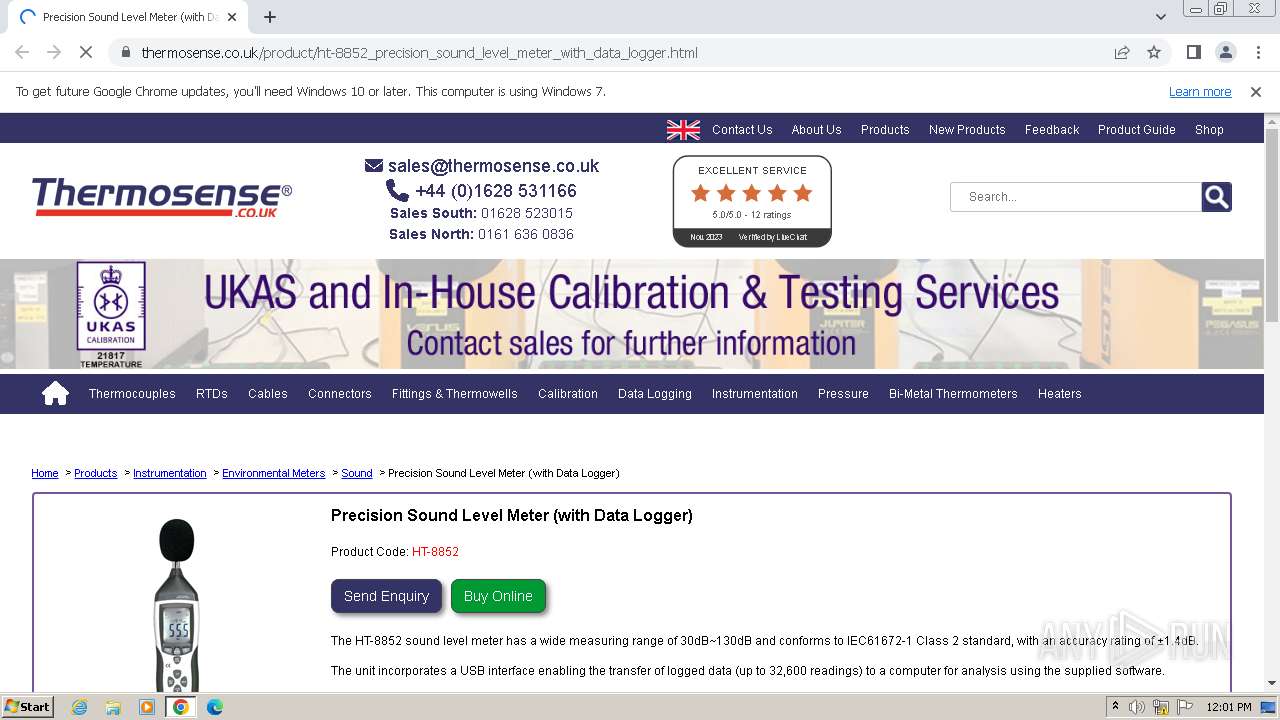
Task: Click the Chrome taskbar icon
Action: pos(181,707)
